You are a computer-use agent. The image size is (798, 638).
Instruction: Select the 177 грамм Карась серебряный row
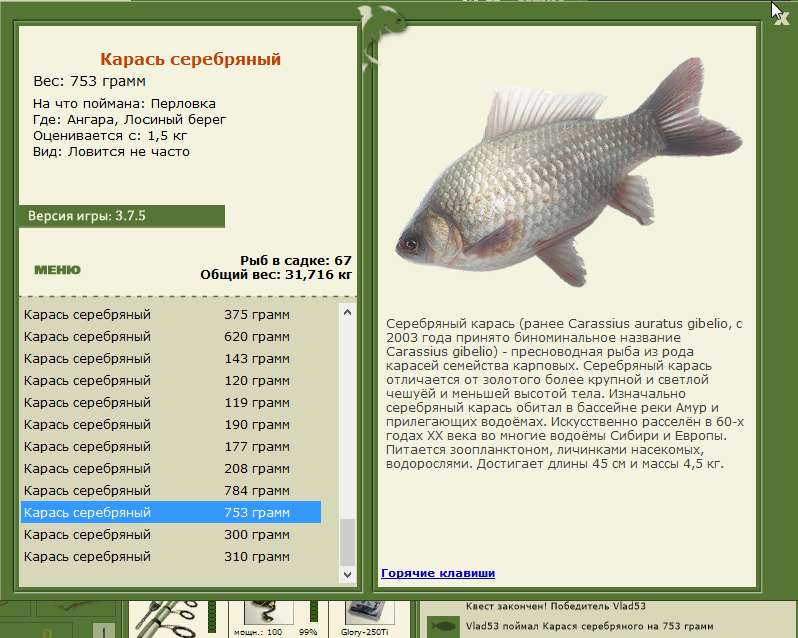pyautogui.click(x=171, y=446)
